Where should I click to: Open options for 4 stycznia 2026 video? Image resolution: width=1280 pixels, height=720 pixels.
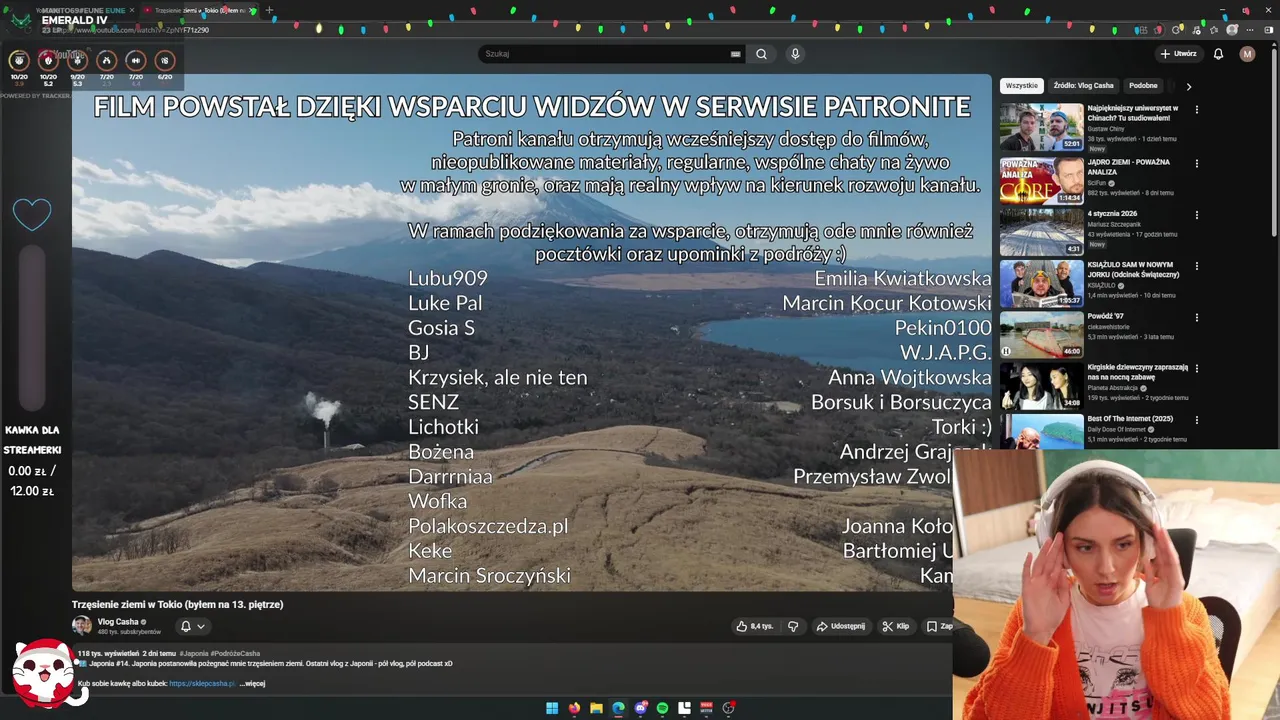click(x=1197, y=215)
